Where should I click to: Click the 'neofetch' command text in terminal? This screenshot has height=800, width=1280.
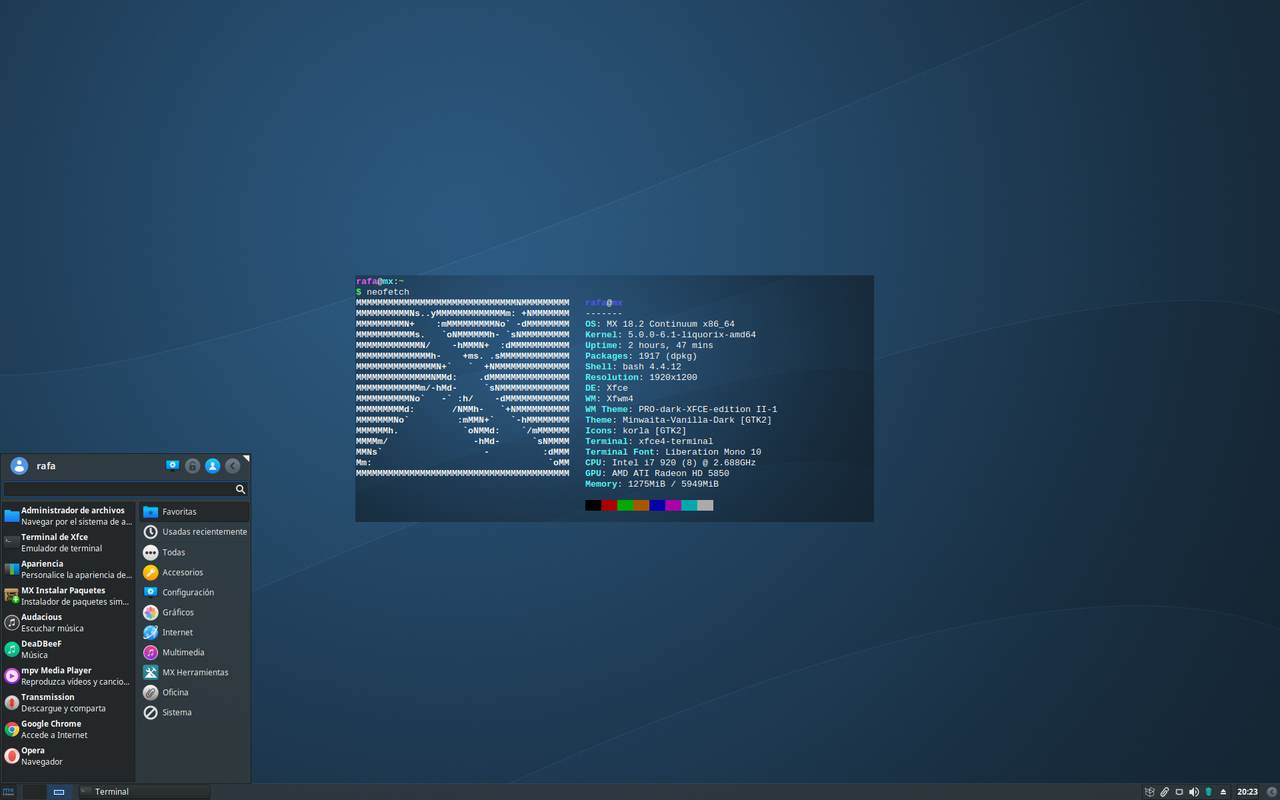[387, 292]
